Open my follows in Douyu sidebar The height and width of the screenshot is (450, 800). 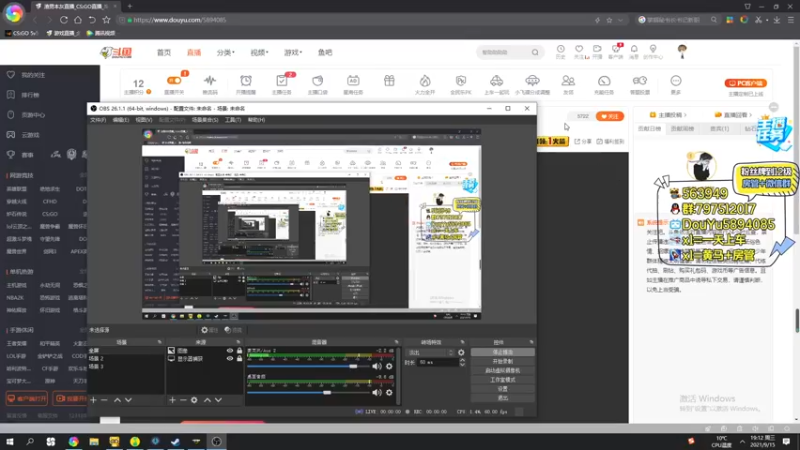click(33, 75)
